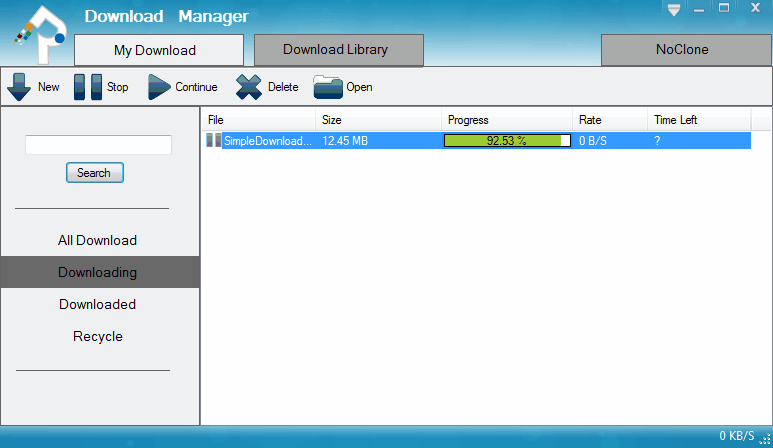
Task: Switch to the My Download tab
Action: [159, 50]
